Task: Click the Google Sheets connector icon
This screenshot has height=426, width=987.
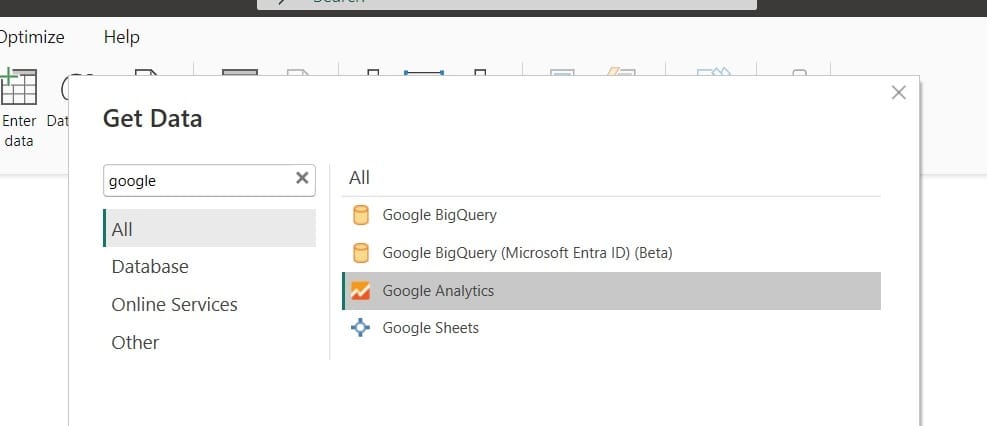Action: click(x=361, y=328)
